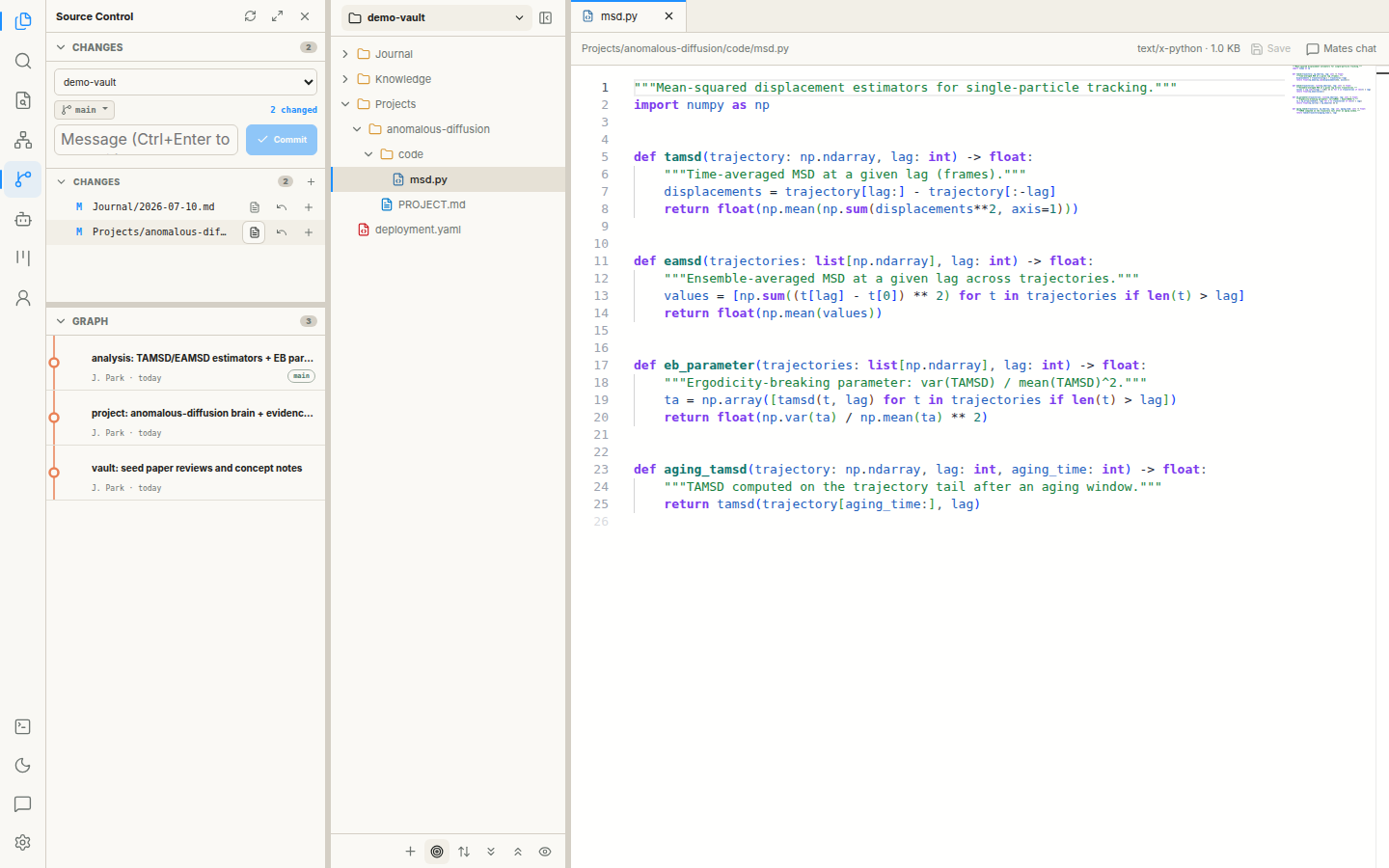
Task: Open the hierarchy graph sidebar icon
Action: [23, 140]
